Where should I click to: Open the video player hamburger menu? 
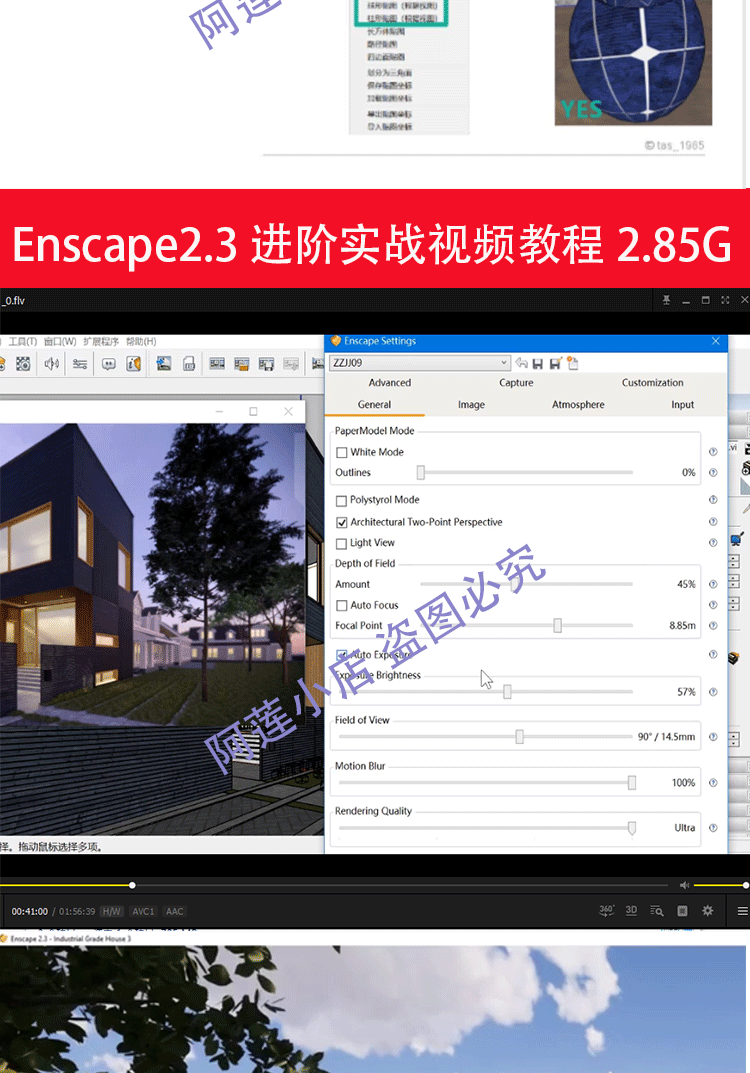coord(742,911)
